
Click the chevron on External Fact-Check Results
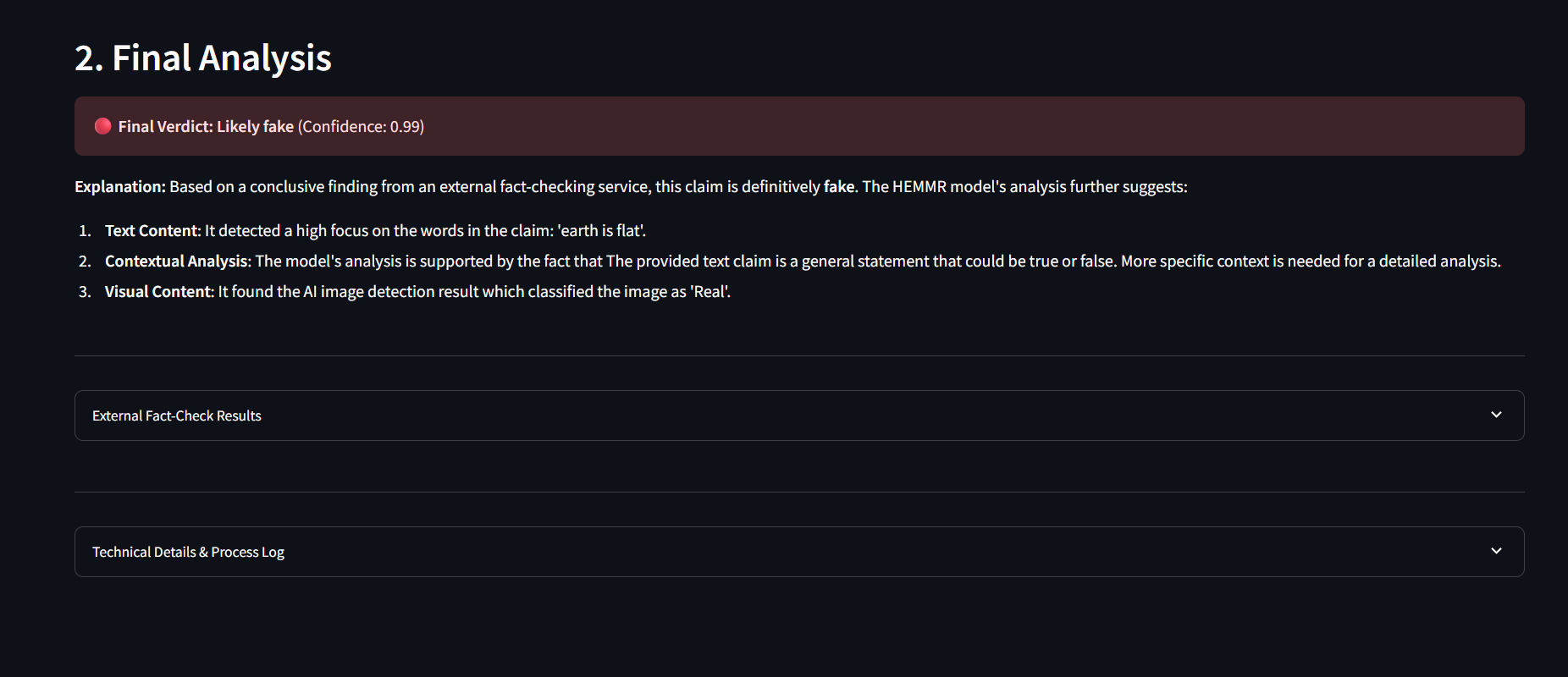click(1496, 415)
